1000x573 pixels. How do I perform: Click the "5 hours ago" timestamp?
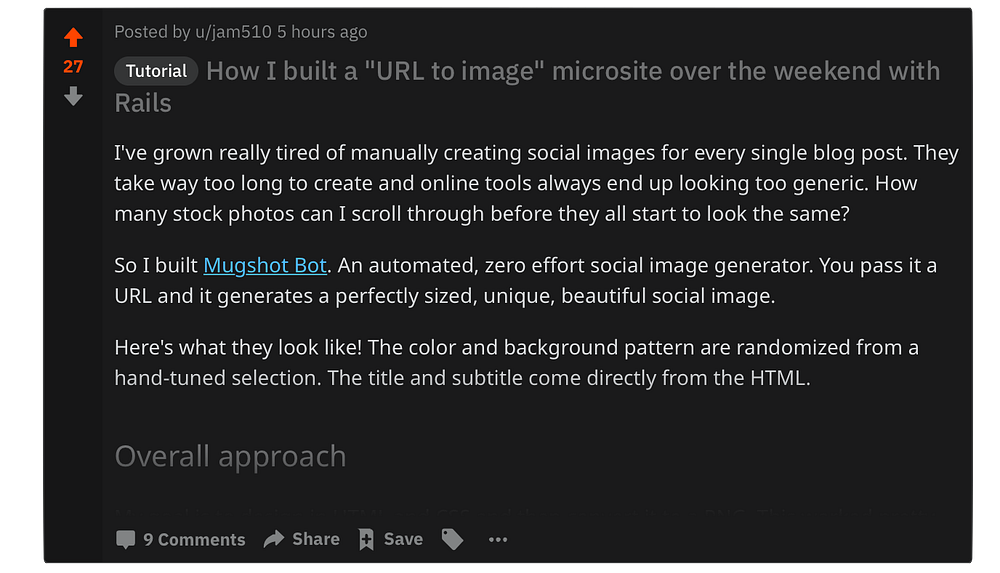point(322,32)
